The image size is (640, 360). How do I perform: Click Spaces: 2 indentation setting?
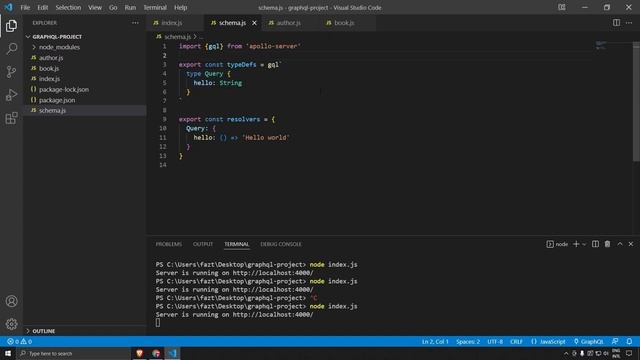[x=468, y=342]
